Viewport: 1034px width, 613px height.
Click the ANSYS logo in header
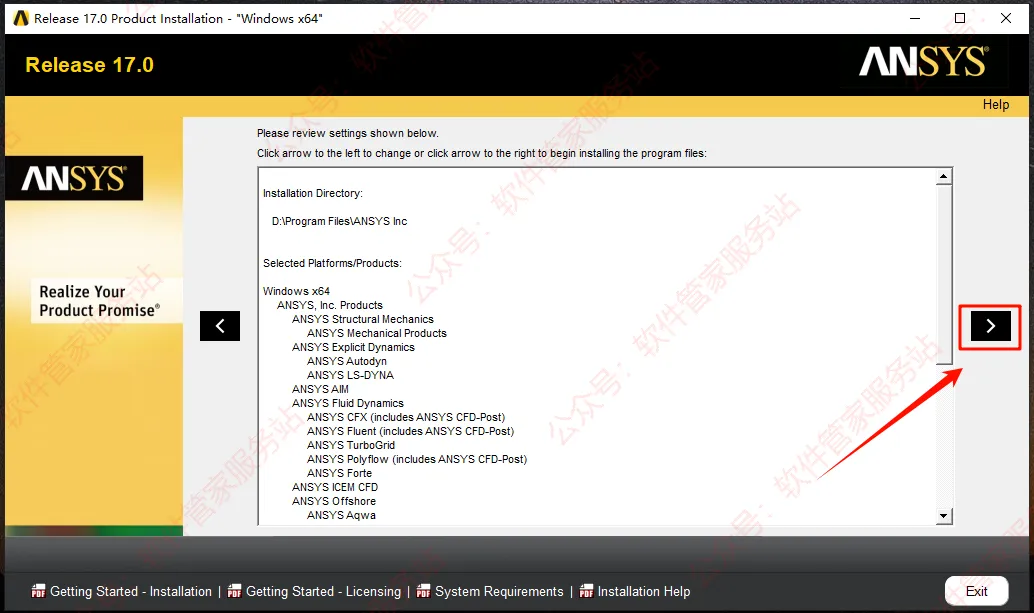coord(924,62)
